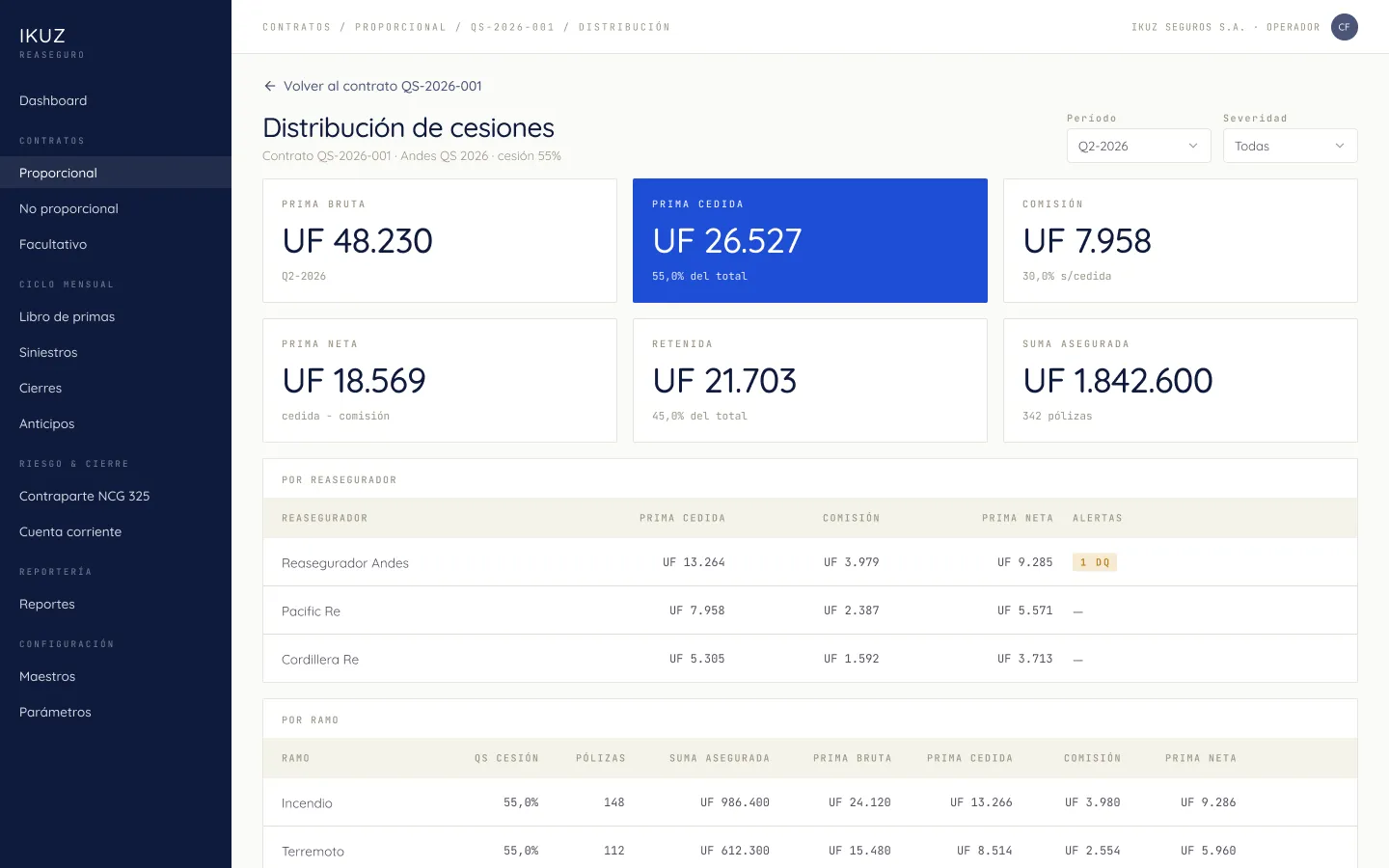Click Terremoto ramo row name
This screenshot has width=1389, height=868.
pyautogui.click(x=313, y=852)
